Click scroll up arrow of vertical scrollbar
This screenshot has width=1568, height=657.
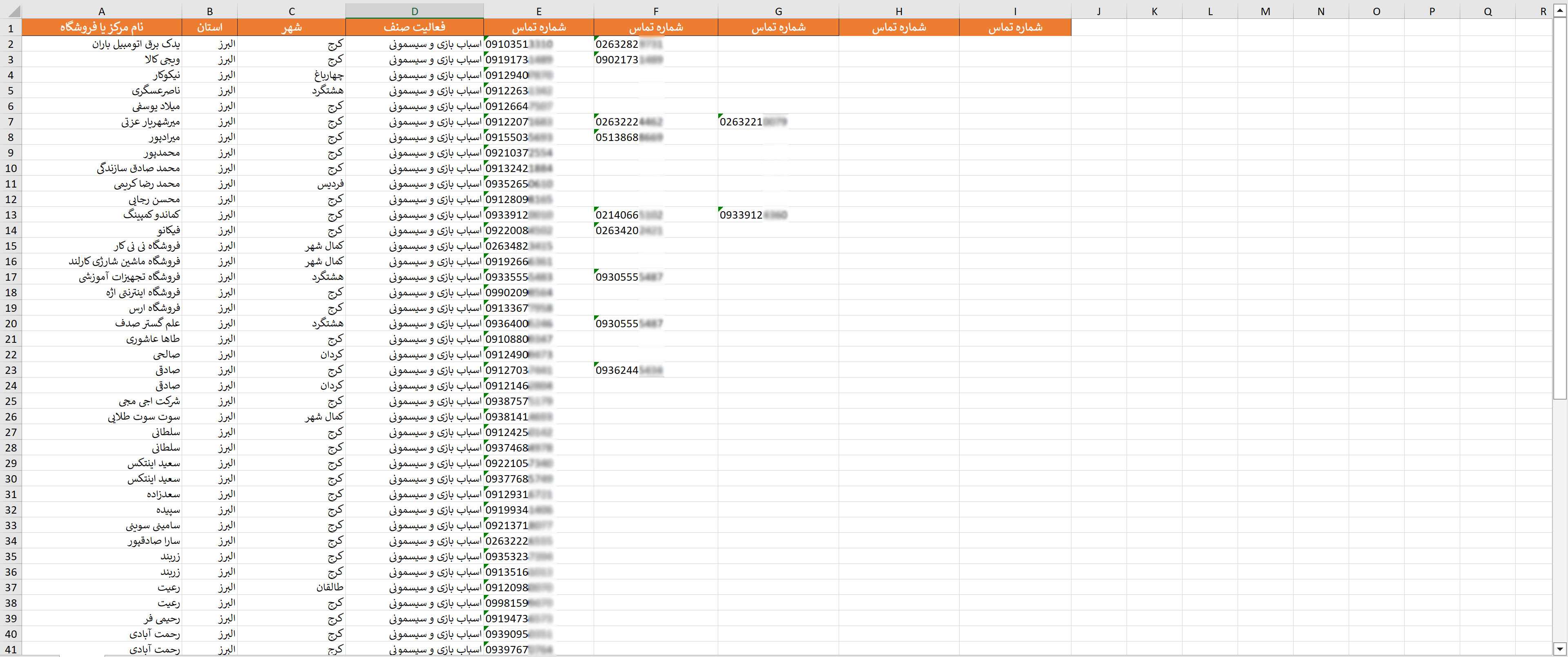[x=1559, y=10]
